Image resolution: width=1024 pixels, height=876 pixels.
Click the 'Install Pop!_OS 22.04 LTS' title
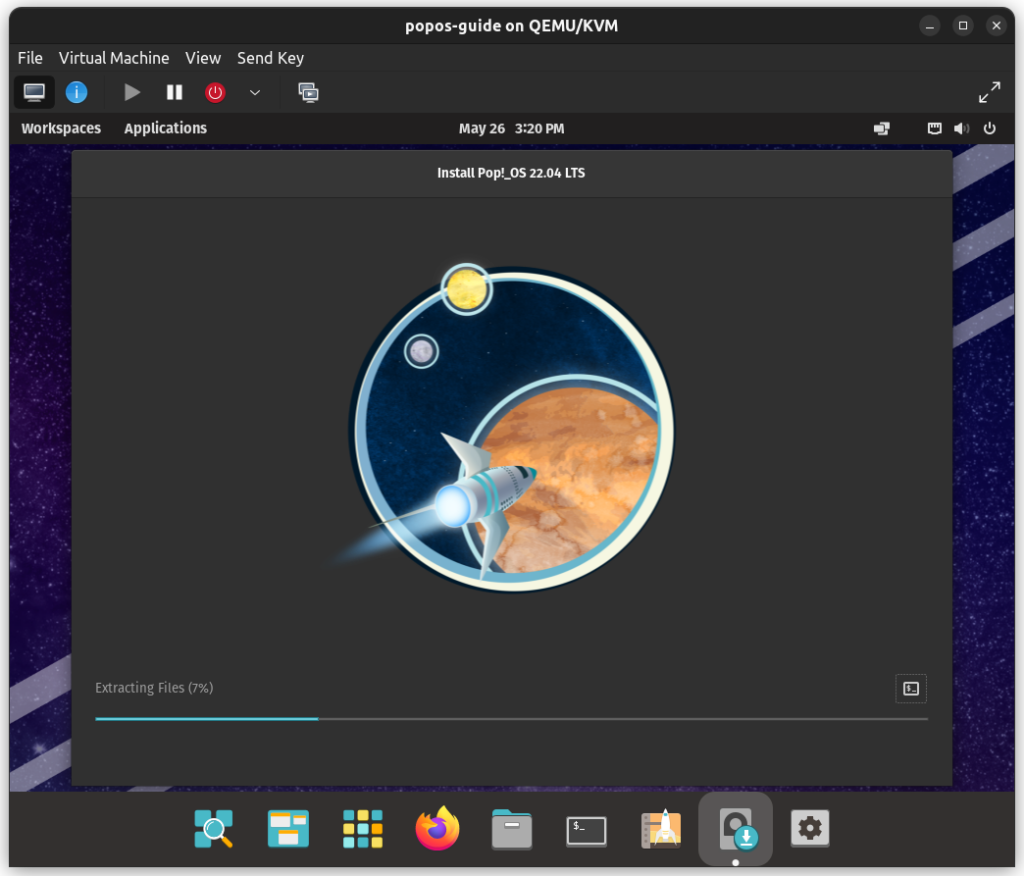(511, 173)
